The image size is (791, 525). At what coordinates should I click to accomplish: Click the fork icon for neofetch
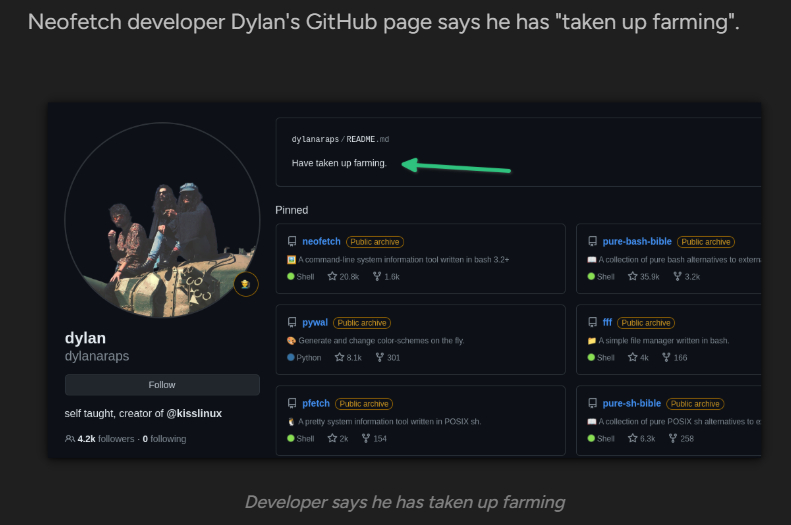(377, 276)
